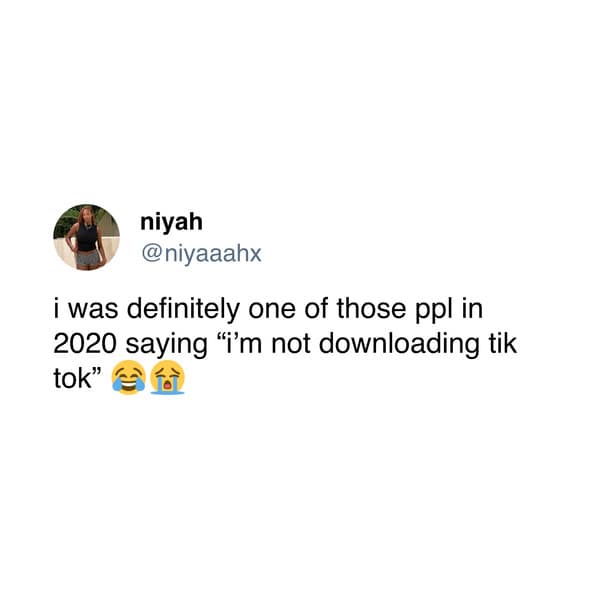This screenshot has width=599, height=599.
Task: Select the word not before downloading
Action: (290, 344)
